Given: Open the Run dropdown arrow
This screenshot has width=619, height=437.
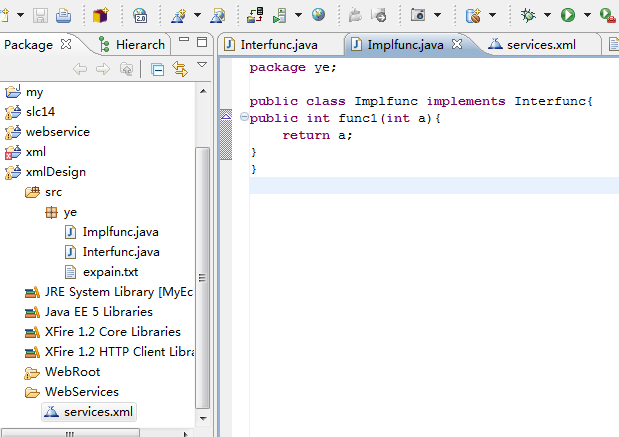Looking at the screenshot, I should [587, 15].
